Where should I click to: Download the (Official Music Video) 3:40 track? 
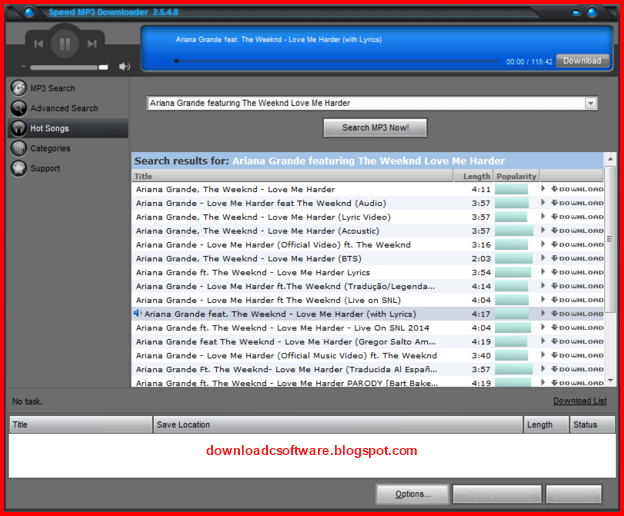(577, 355)
